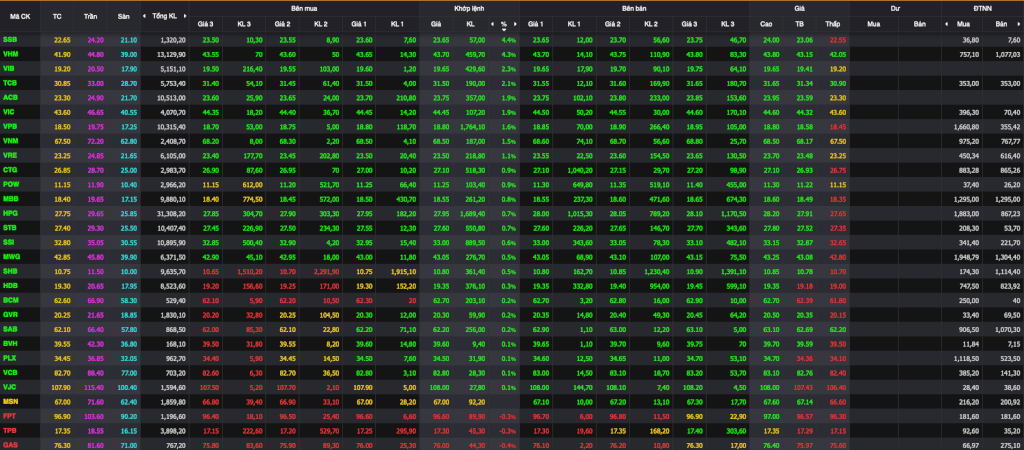
Task: Open the VHM stock ticker
Action: (x=10, y=54)
